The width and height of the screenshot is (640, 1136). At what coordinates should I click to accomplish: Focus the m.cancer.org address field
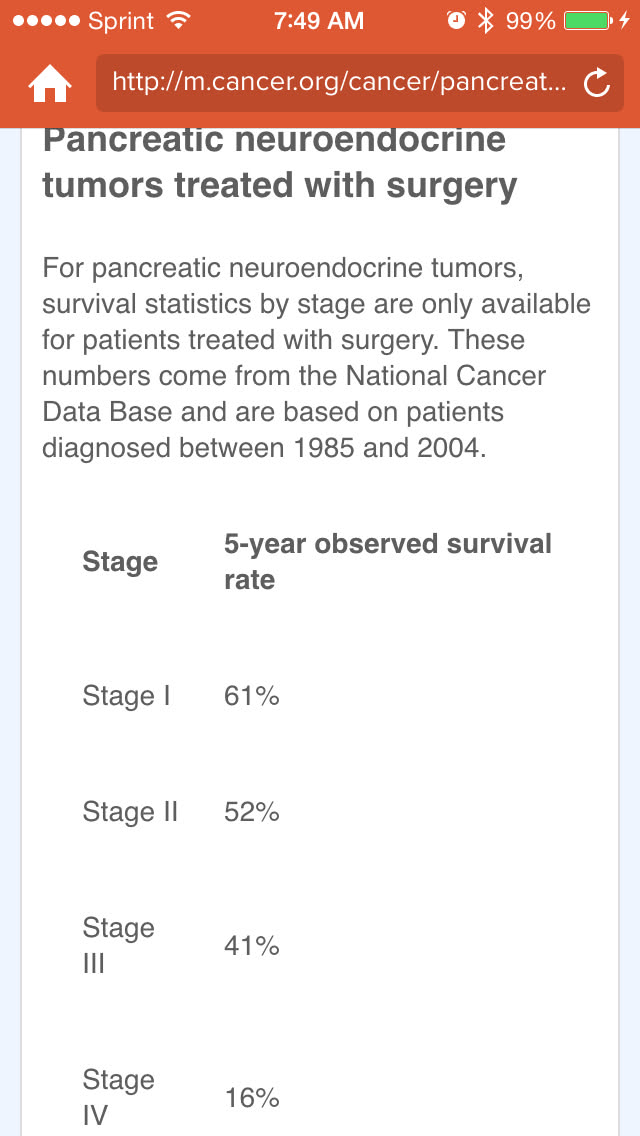[x=340, y=82]
